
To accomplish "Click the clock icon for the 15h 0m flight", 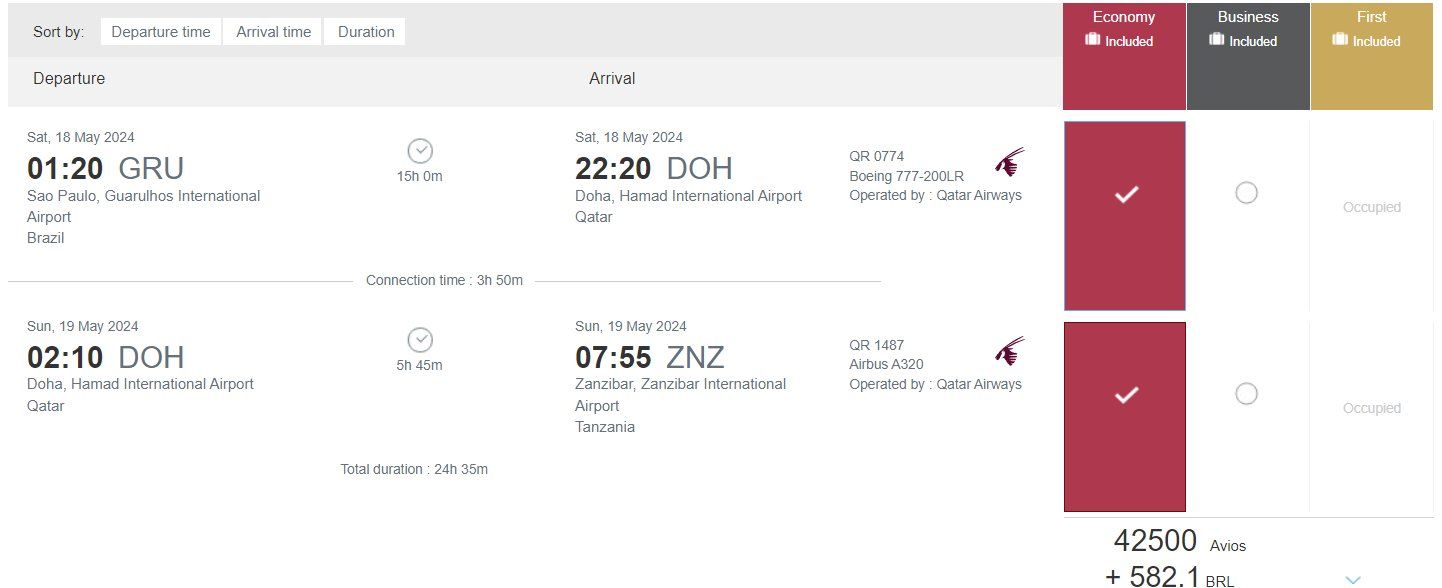I will pos(420,151).
